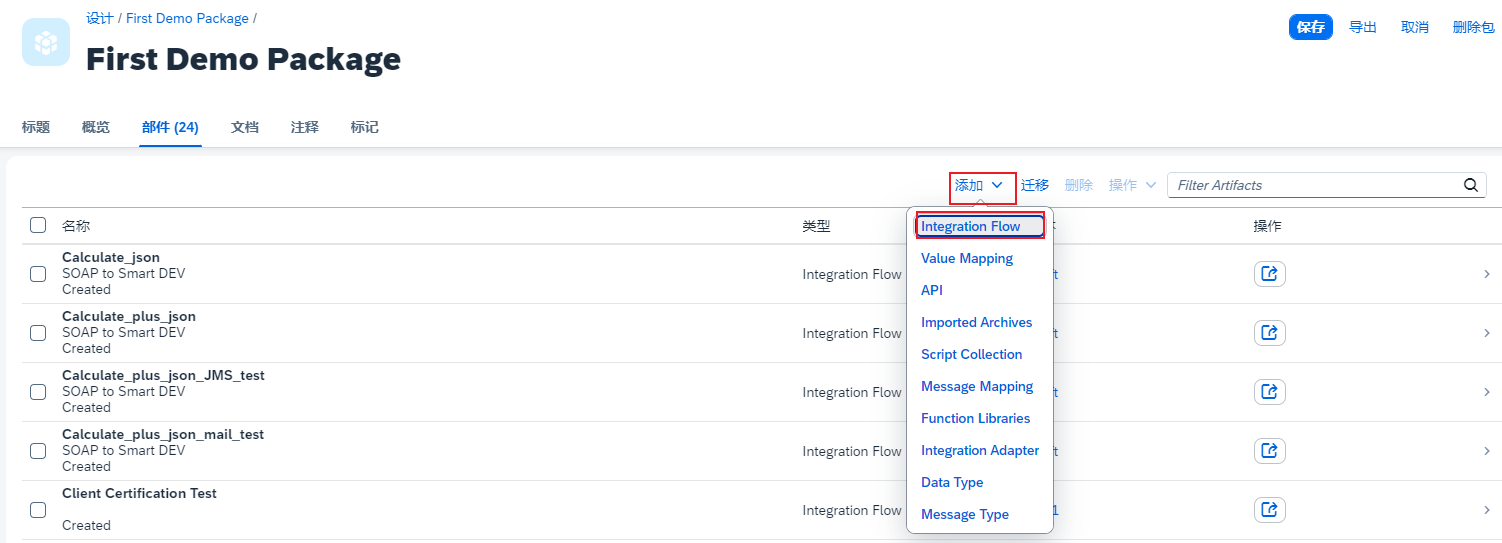
Task: Open the 标记 tab
Action: [x=365, y=127]
